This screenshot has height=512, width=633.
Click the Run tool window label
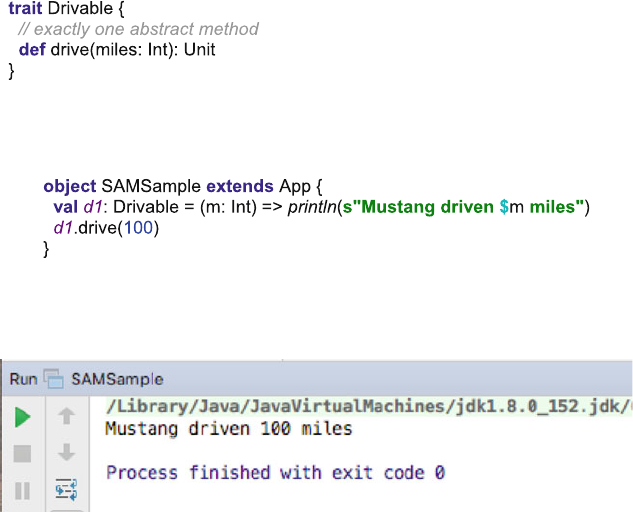pos(23,379)
